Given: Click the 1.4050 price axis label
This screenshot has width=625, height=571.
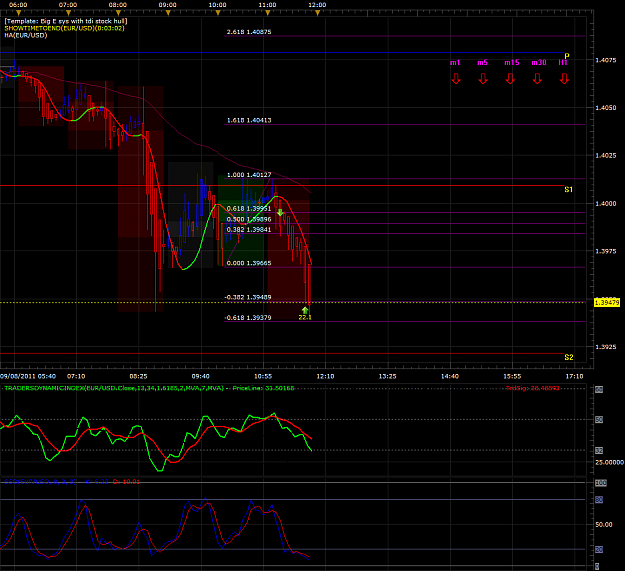Looking at the screenshot, I should click(x=605, y=108).
